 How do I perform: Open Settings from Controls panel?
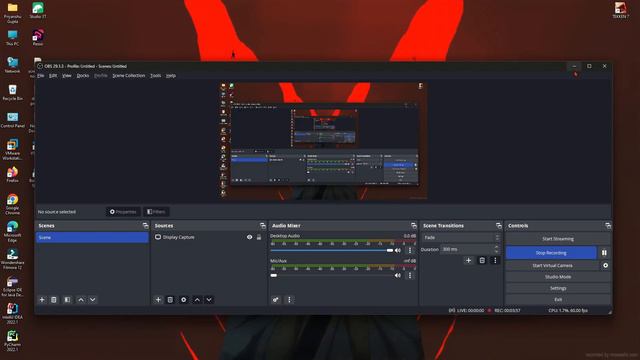point(558,288)
